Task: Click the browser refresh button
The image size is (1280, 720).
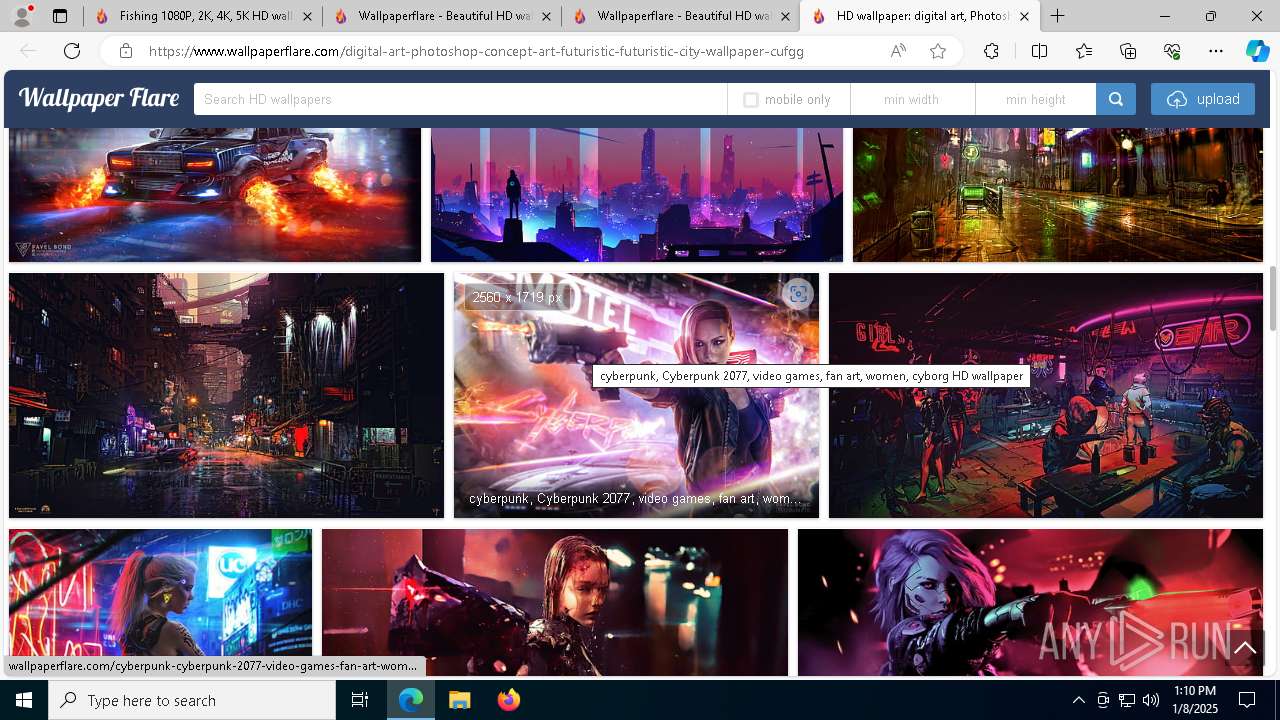Action: point(72,51)
